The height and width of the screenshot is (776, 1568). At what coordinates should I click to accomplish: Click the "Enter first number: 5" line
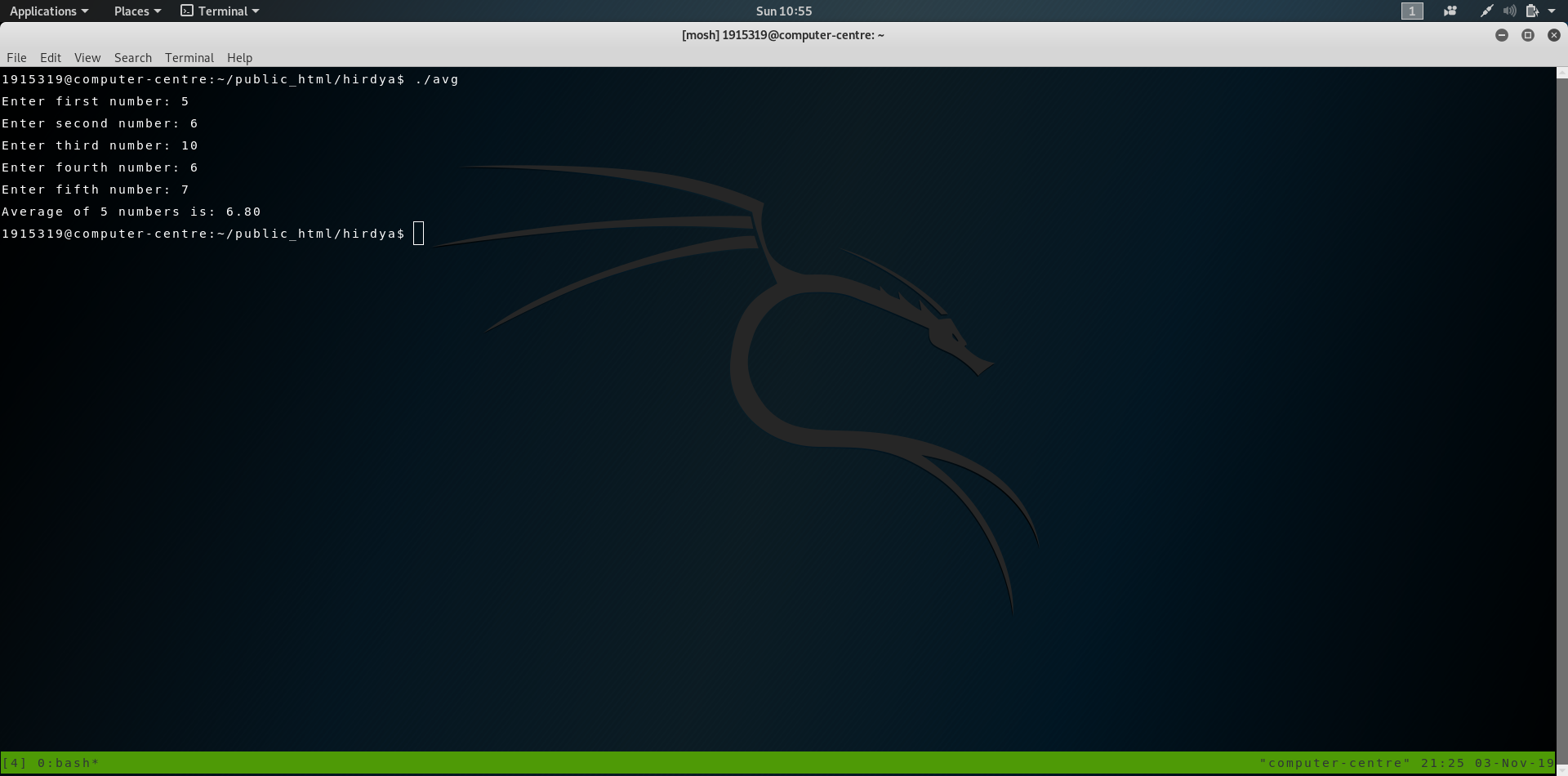point(96,101)
